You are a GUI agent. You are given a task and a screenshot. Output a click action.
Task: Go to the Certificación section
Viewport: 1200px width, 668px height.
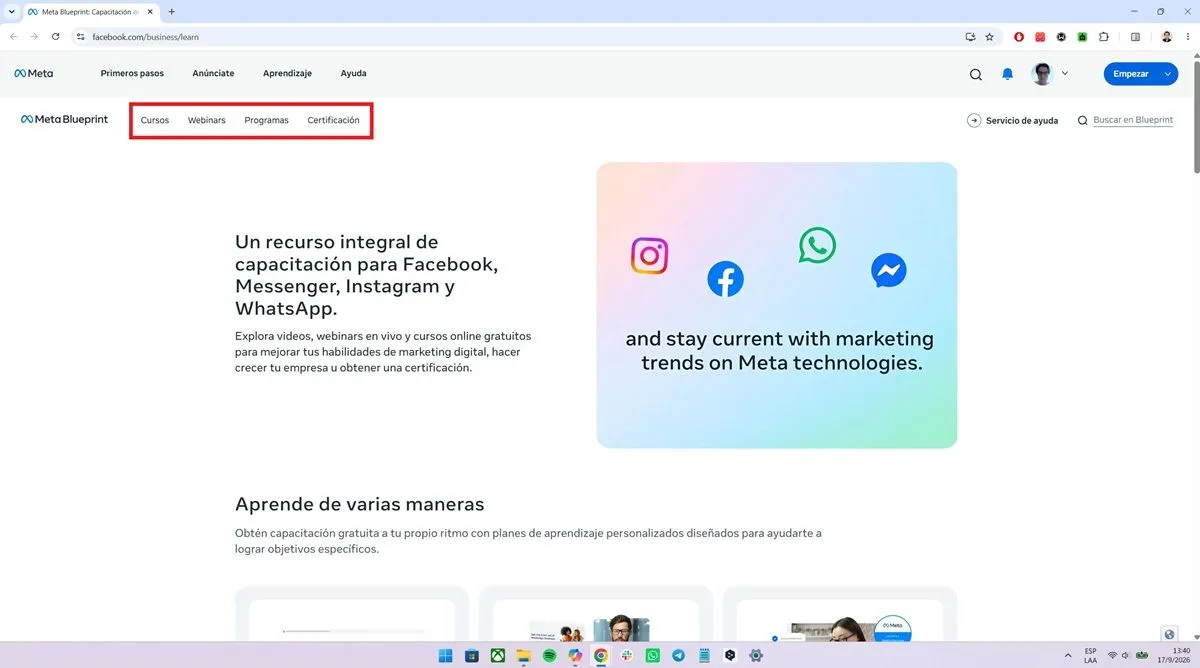[333, 120]
